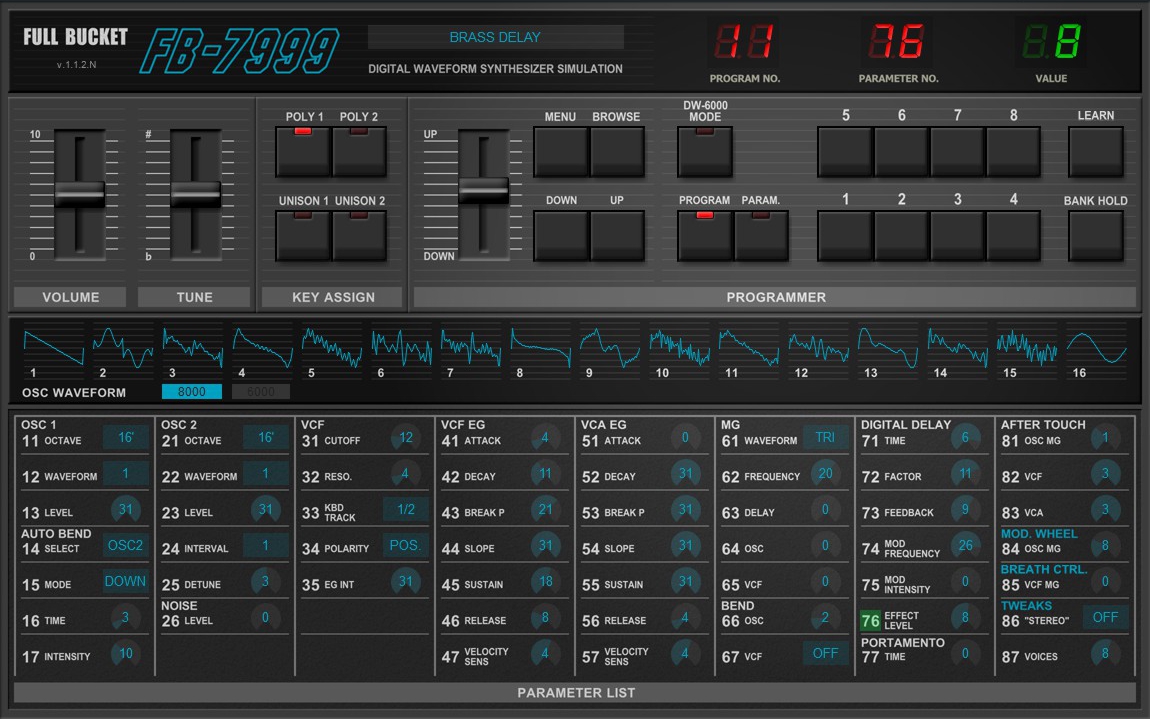This screenshot has width=1150, height=719.
Task: Choose waveform 16 sine thumbnail
Action: (1095, 346)
